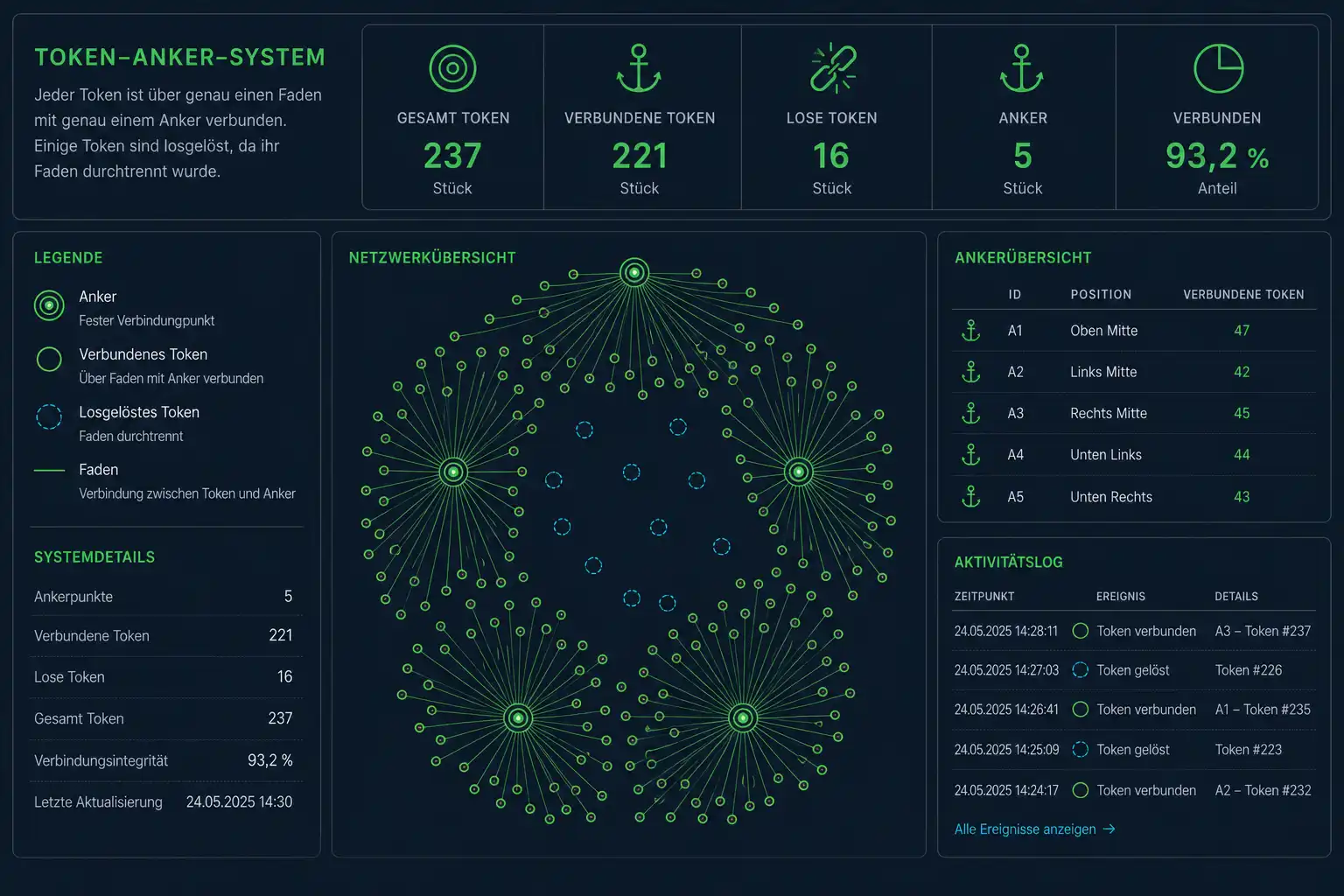Click the Position column header in Ankerübersicht
1344x896 pixels.
pos(1101,295)
